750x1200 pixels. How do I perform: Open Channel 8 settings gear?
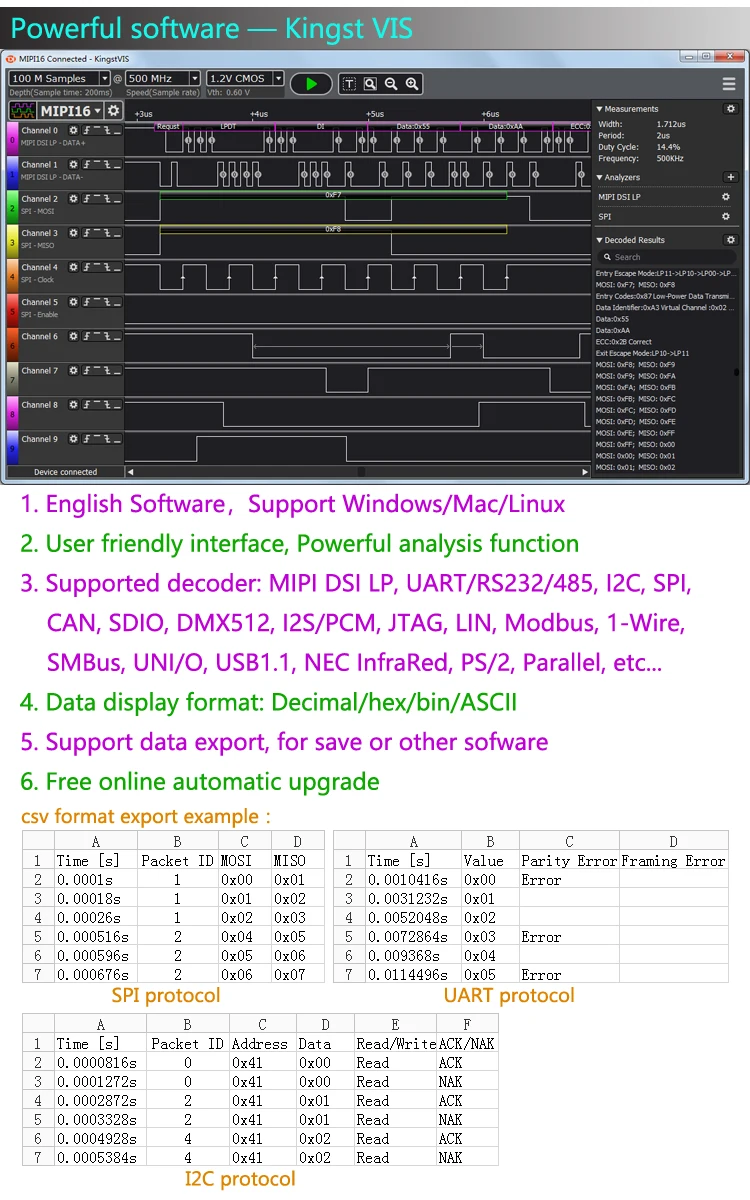[71, 405]
